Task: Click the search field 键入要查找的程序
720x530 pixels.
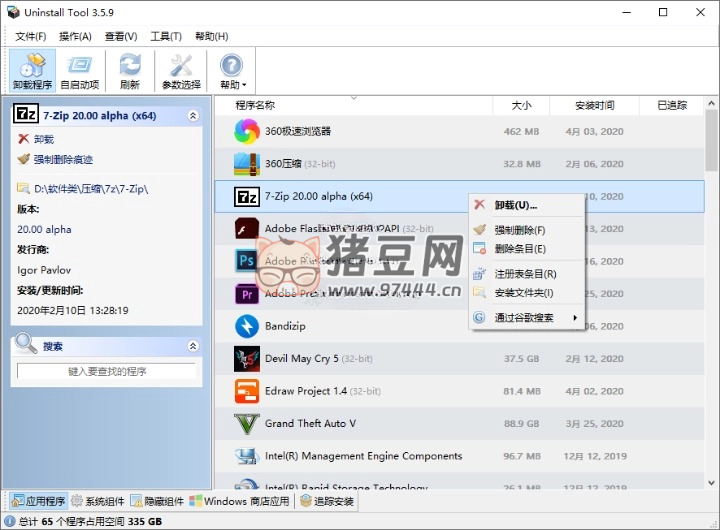Action: coord(106,371)
